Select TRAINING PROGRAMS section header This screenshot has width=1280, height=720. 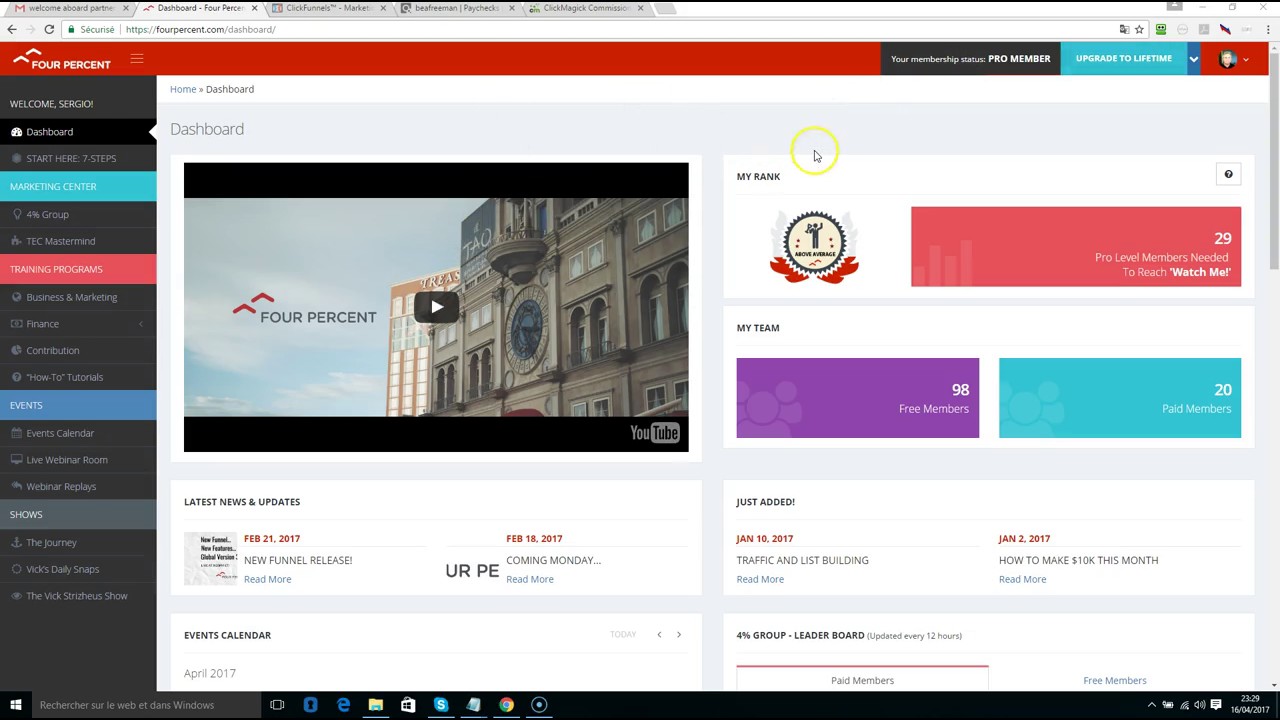[78, 269]
